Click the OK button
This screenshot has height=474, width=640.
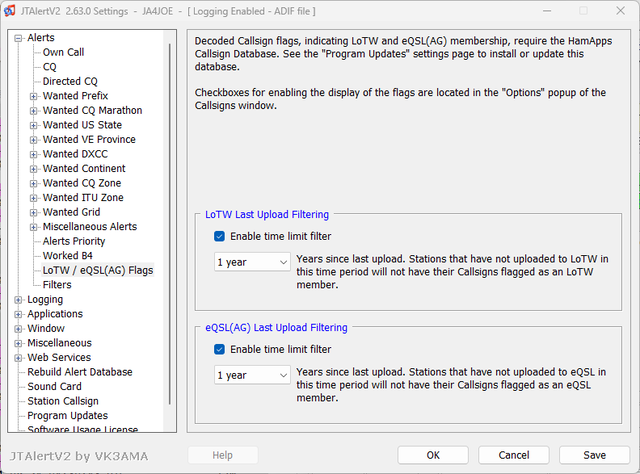click(433, 455)
